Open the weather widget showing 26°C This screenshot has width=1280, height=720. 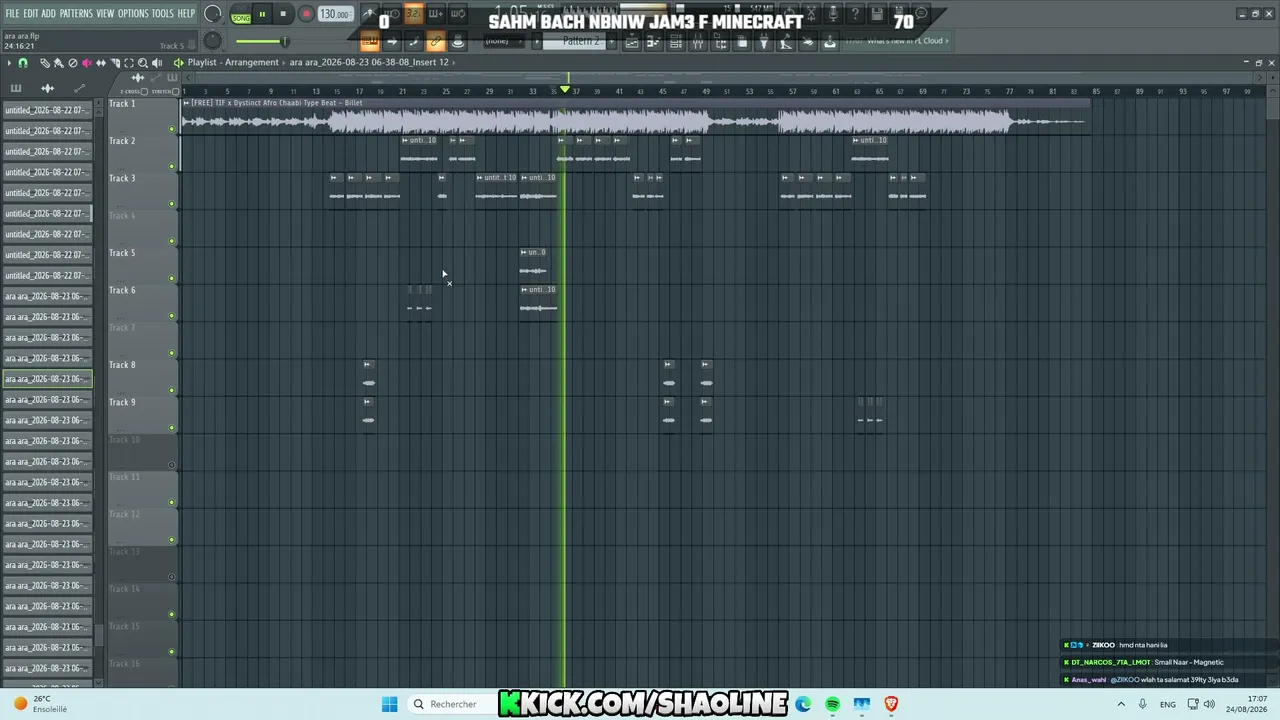tap(40, 704)
